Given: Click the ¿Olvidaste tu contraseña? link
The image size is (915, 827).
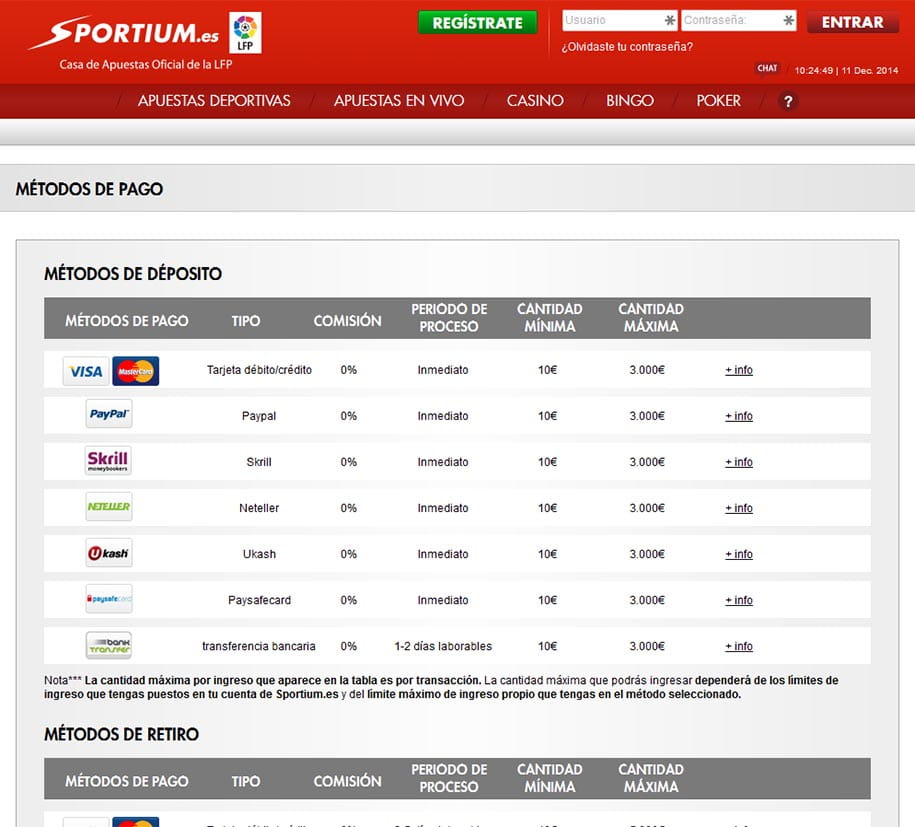Looking at the screenshot, I should click(627, 47).
